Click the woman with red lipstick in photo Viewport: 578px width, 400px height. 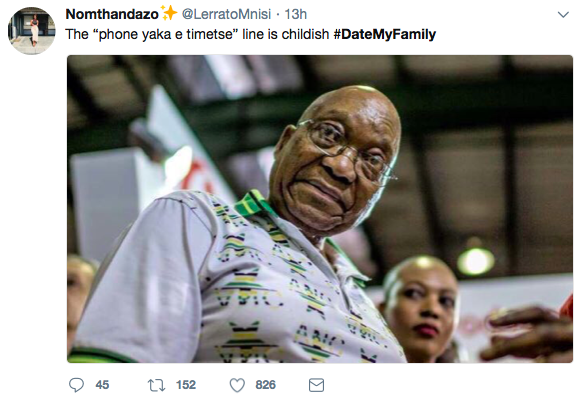[x=420, y=308]
